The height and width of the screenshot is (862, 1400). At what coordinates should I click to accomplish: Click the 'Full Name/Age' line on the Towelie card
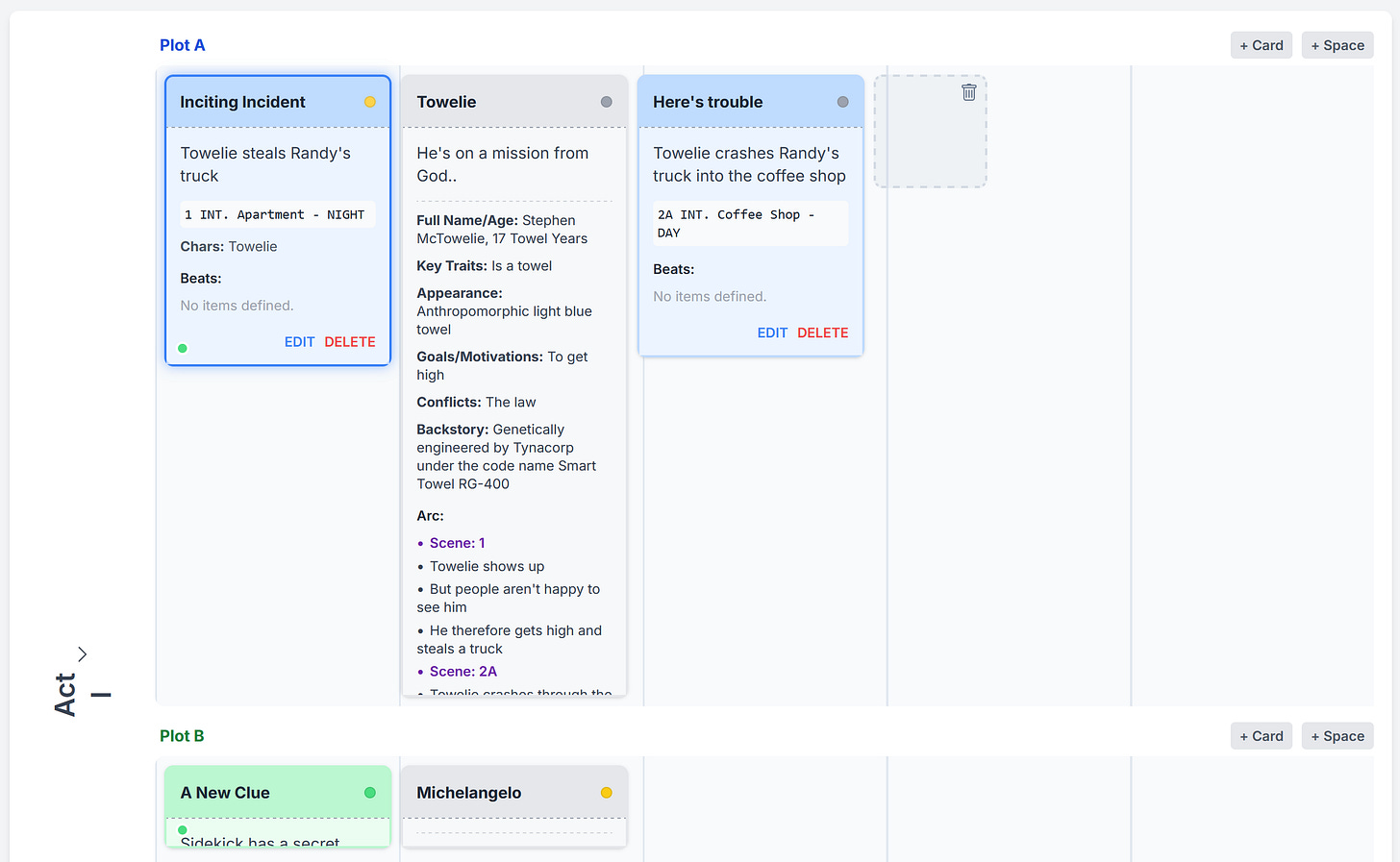point(502,230)
